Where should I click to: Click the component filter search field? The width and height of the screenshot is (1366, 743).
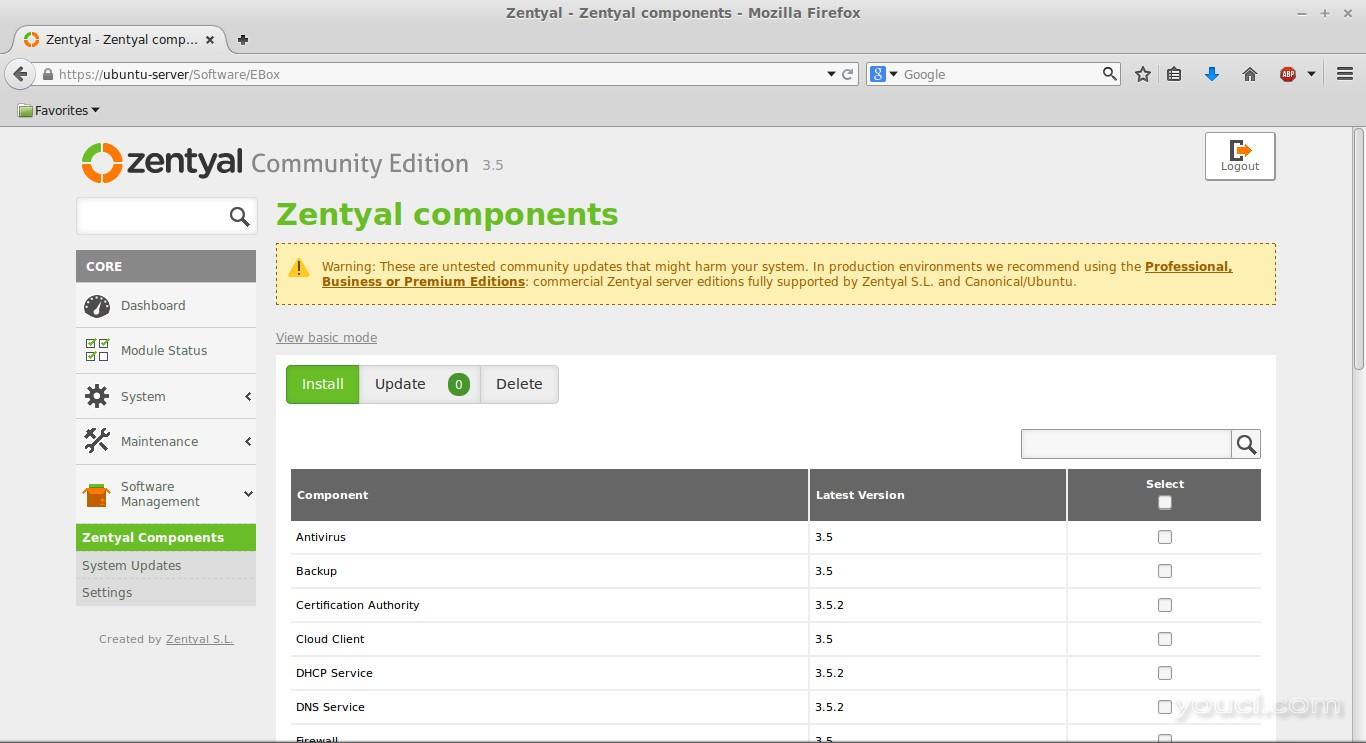1126,444
